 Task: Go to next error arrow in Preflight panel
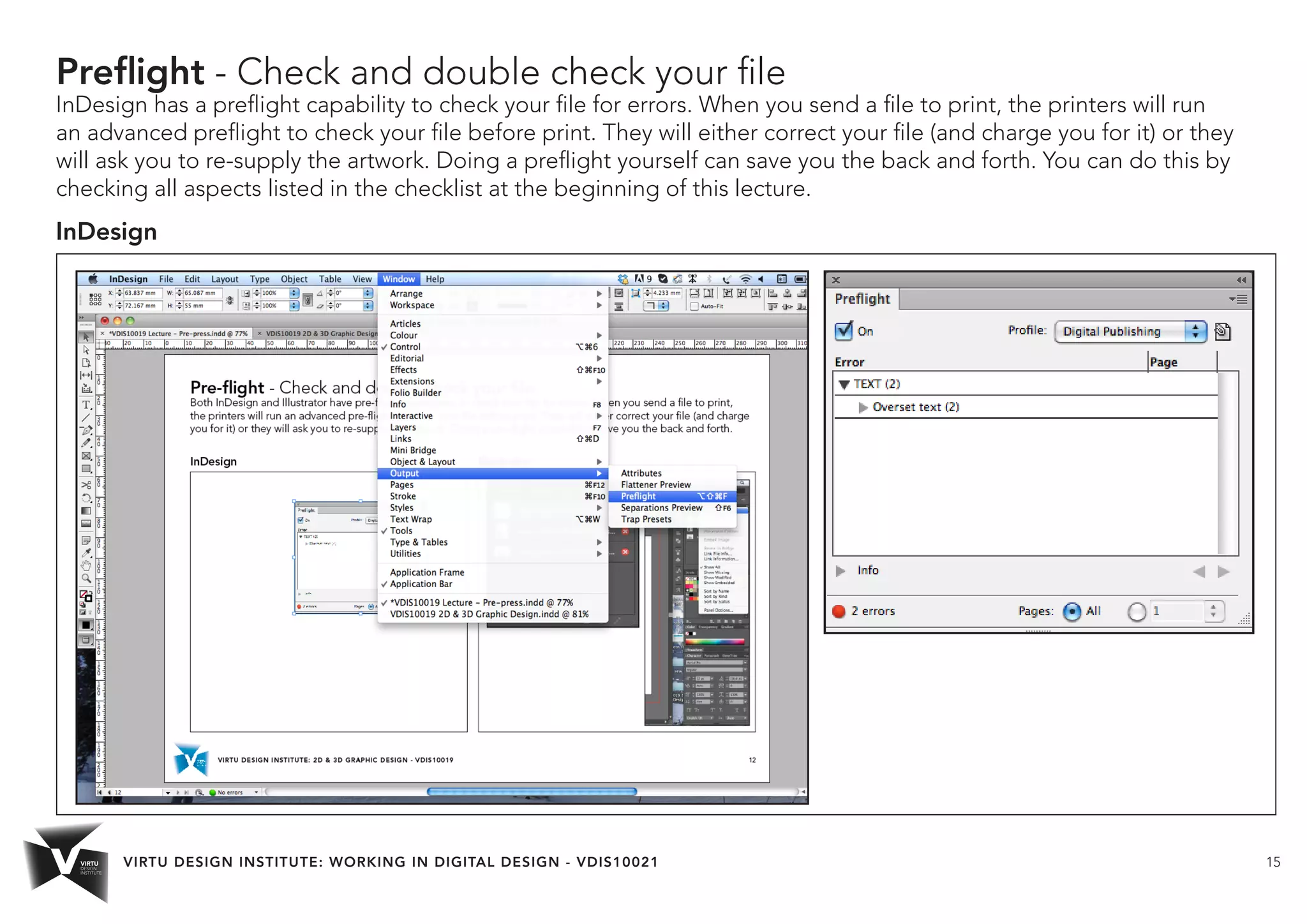click(1223, 572)
